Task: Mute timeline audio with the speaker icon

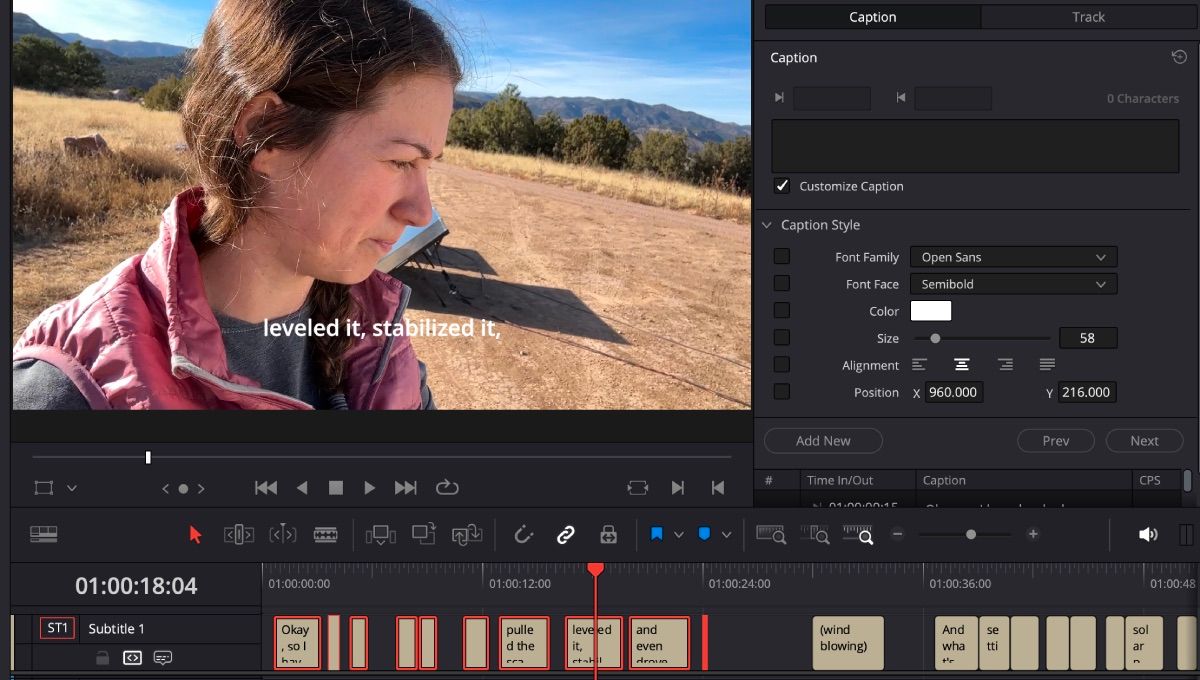Action: (x=1147, y=533)
